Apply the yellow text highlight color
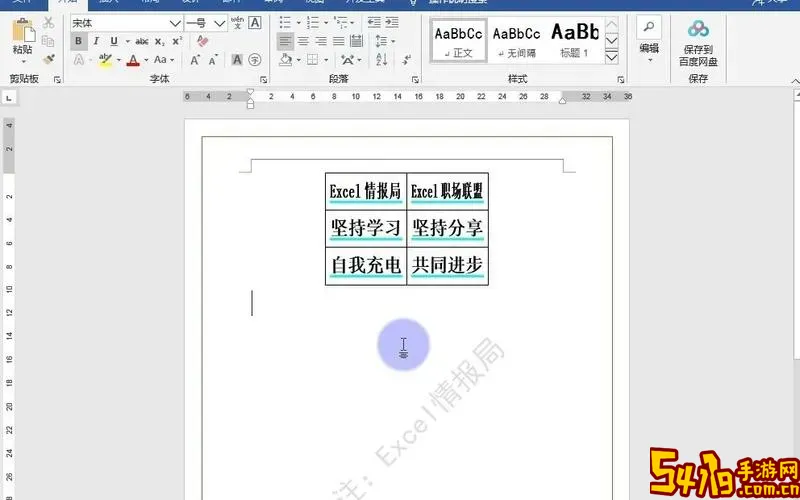Screen dimensions: 800x500 [106, 60]
